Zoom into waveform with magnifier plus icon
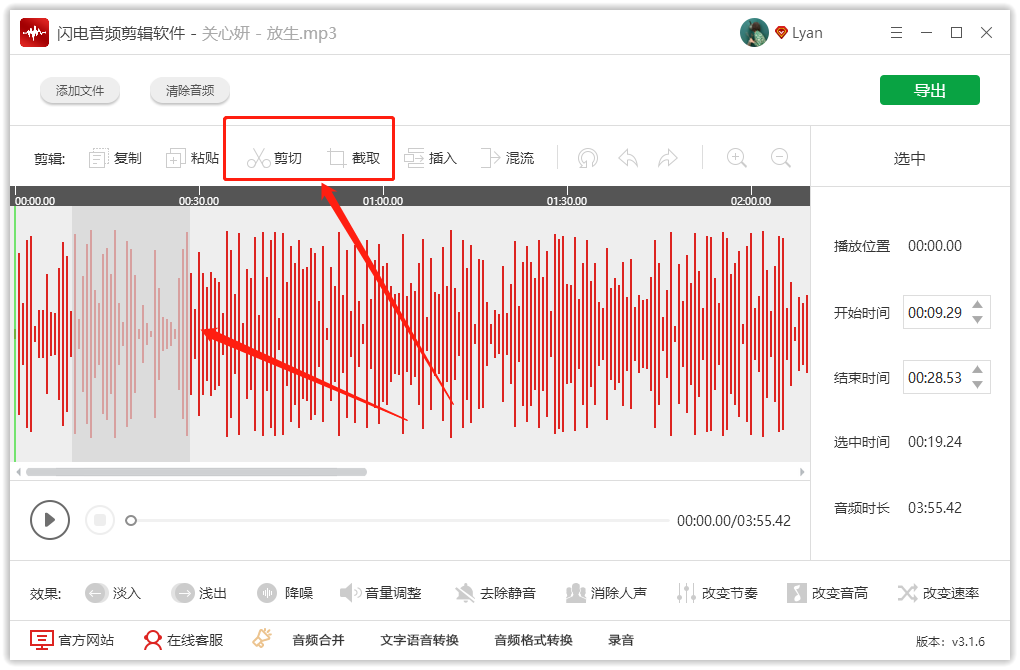The image size is (1020, 670). (736, 156)
